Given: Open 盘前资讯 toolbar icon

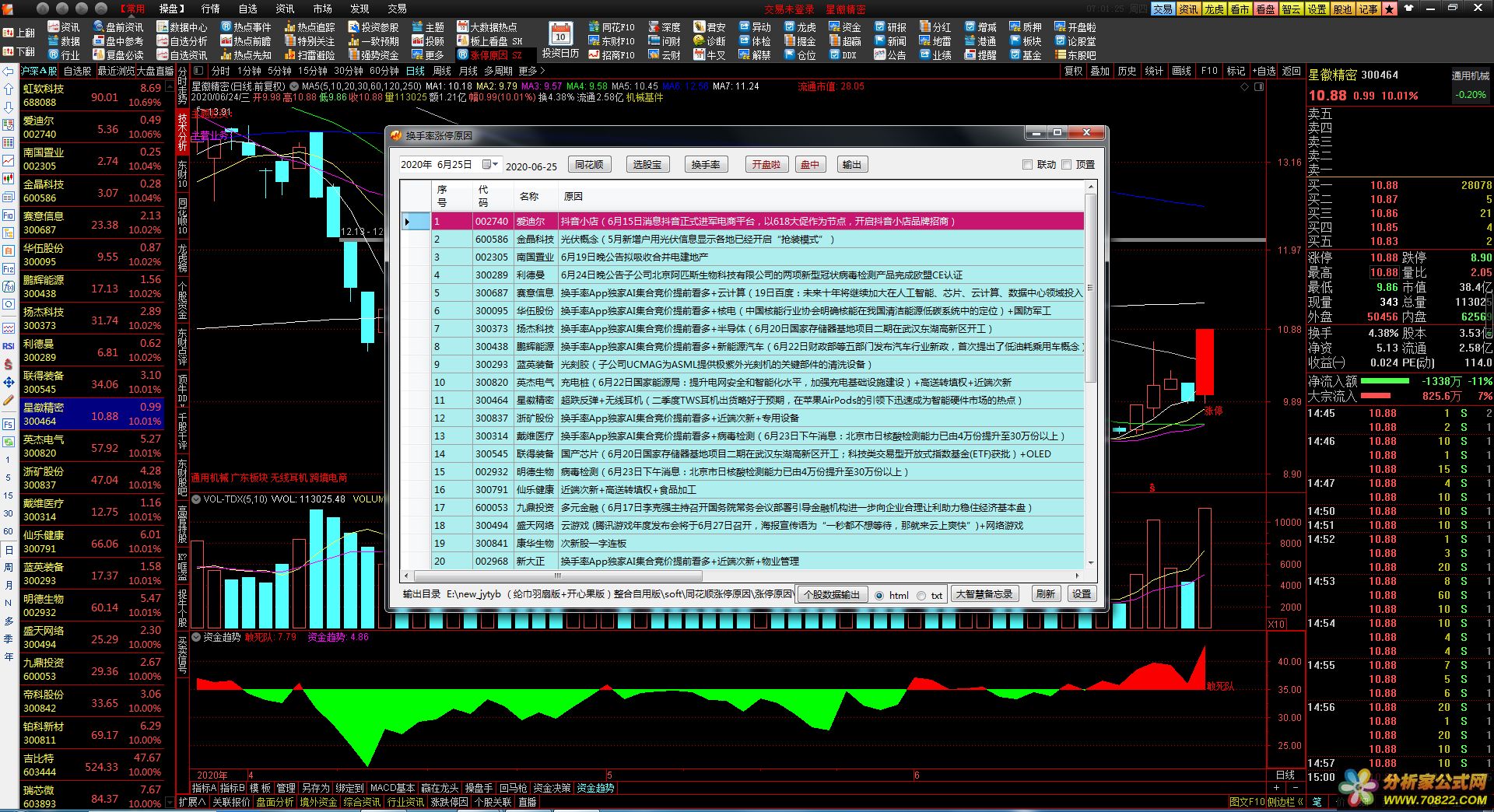Looking at the screenshot, I should (x=118, y=27).
